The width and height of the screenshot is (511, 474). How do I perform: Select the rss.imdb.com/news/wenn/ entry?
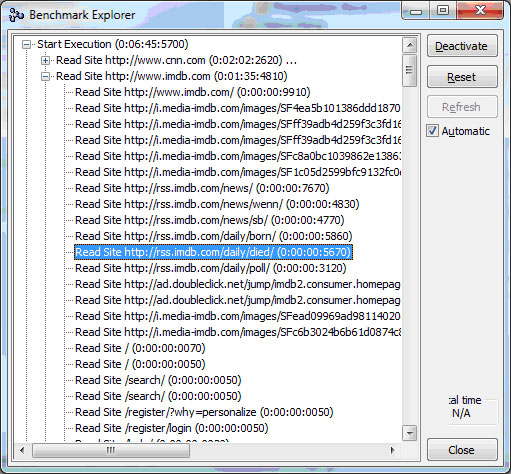click(217, 204)
